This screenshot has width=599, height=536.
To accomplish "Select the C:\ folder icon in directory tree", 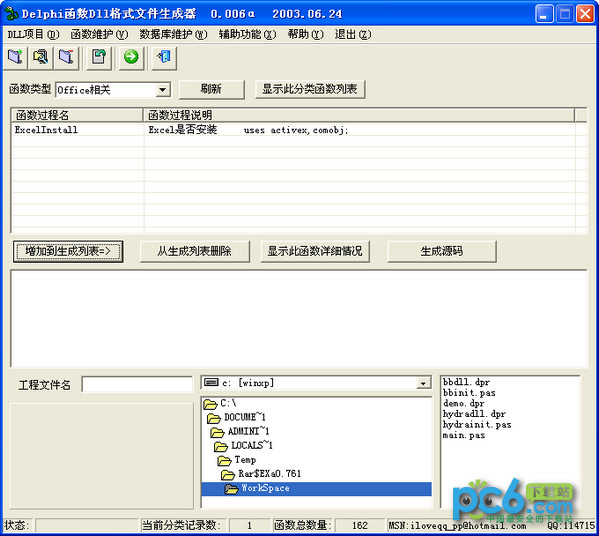I will [x=210, y=403].
